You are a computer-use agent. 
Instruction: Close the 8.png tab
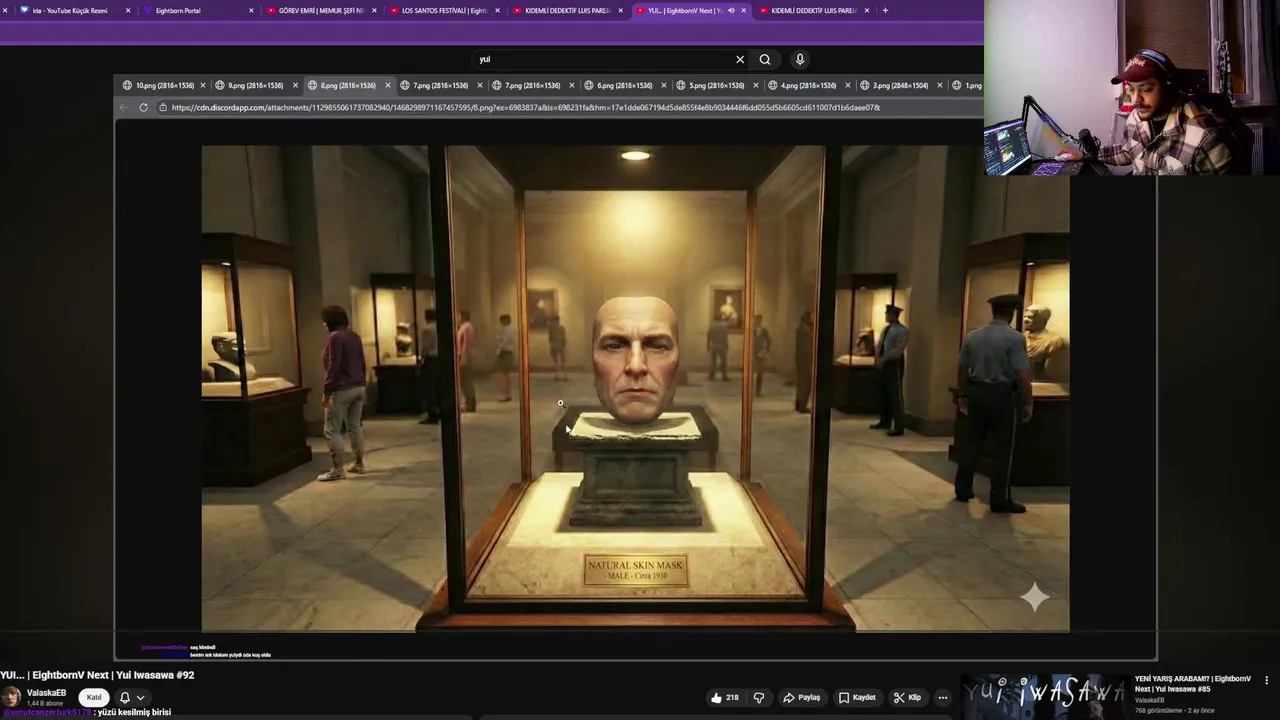(387, 85)
